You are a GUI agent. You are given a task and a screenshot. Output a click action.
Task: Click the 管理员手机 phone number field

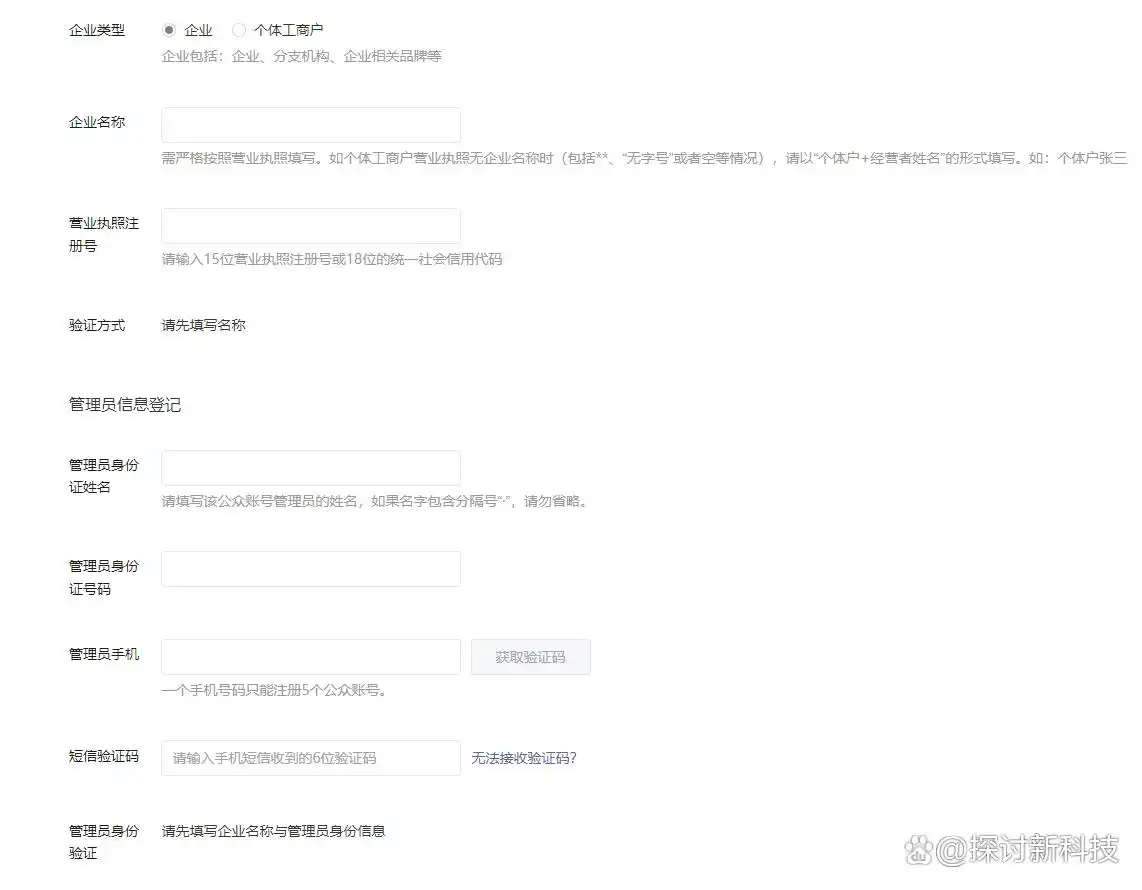[310, 657]
